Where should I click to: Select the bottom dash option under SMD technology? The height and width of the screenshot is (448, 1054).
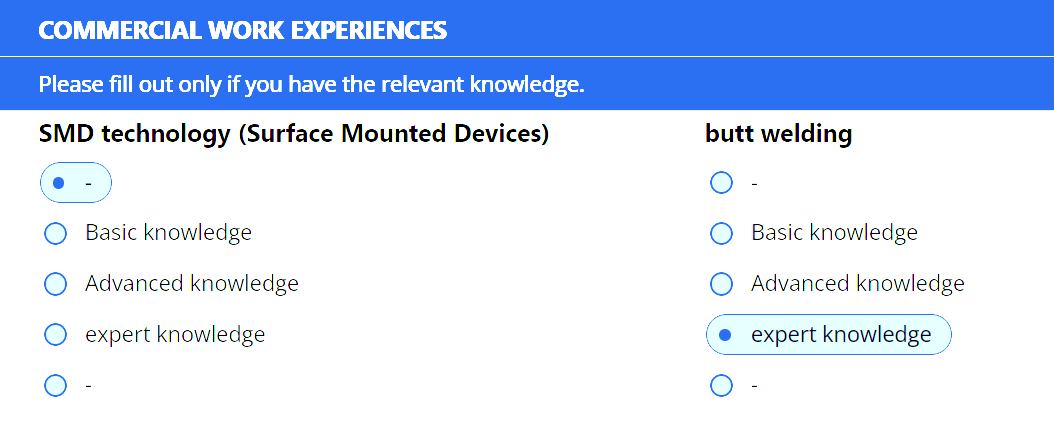pyautogui.click(x=56, y=385)
